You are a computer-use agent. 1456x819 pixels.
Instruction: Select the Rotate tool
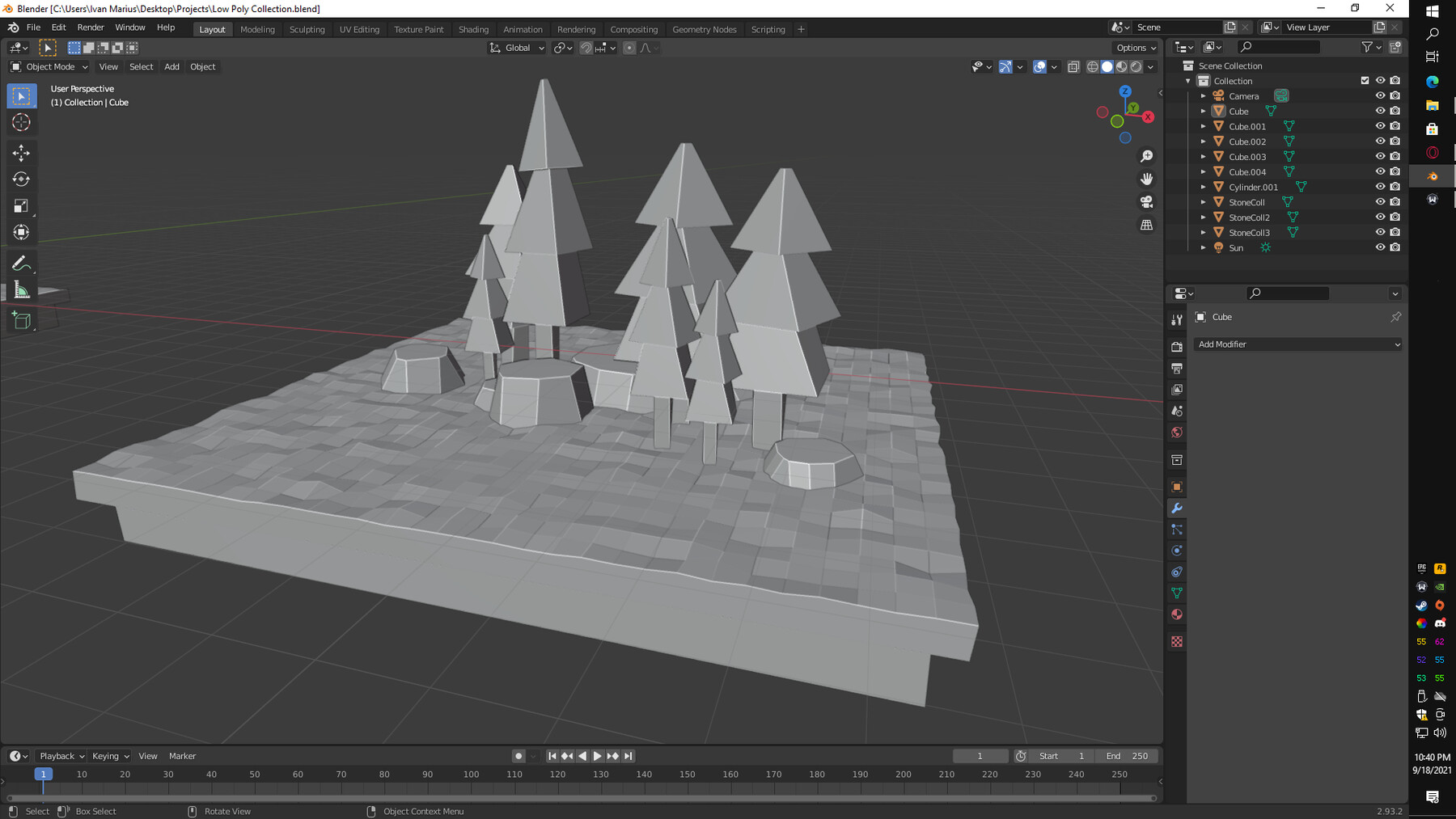tap(22, 179)
